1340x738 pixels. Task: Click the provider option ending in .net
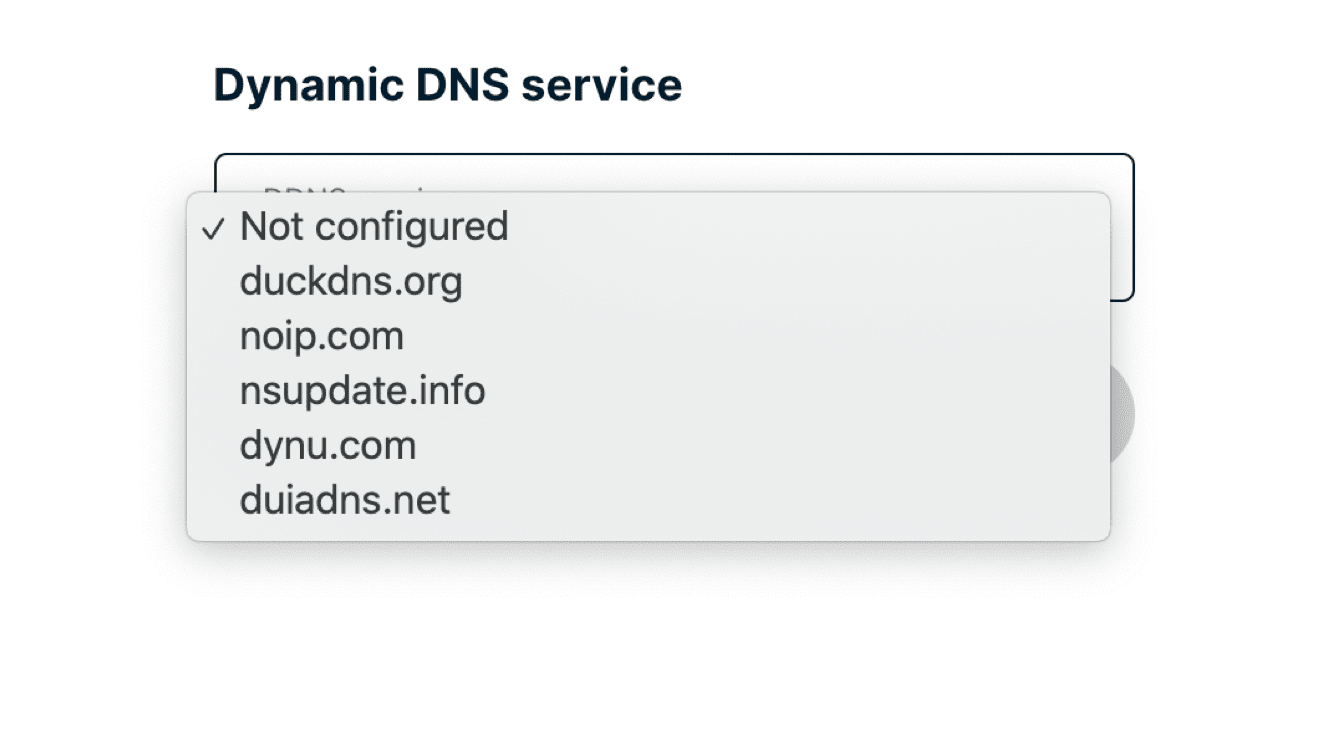(x=345, y=499)
